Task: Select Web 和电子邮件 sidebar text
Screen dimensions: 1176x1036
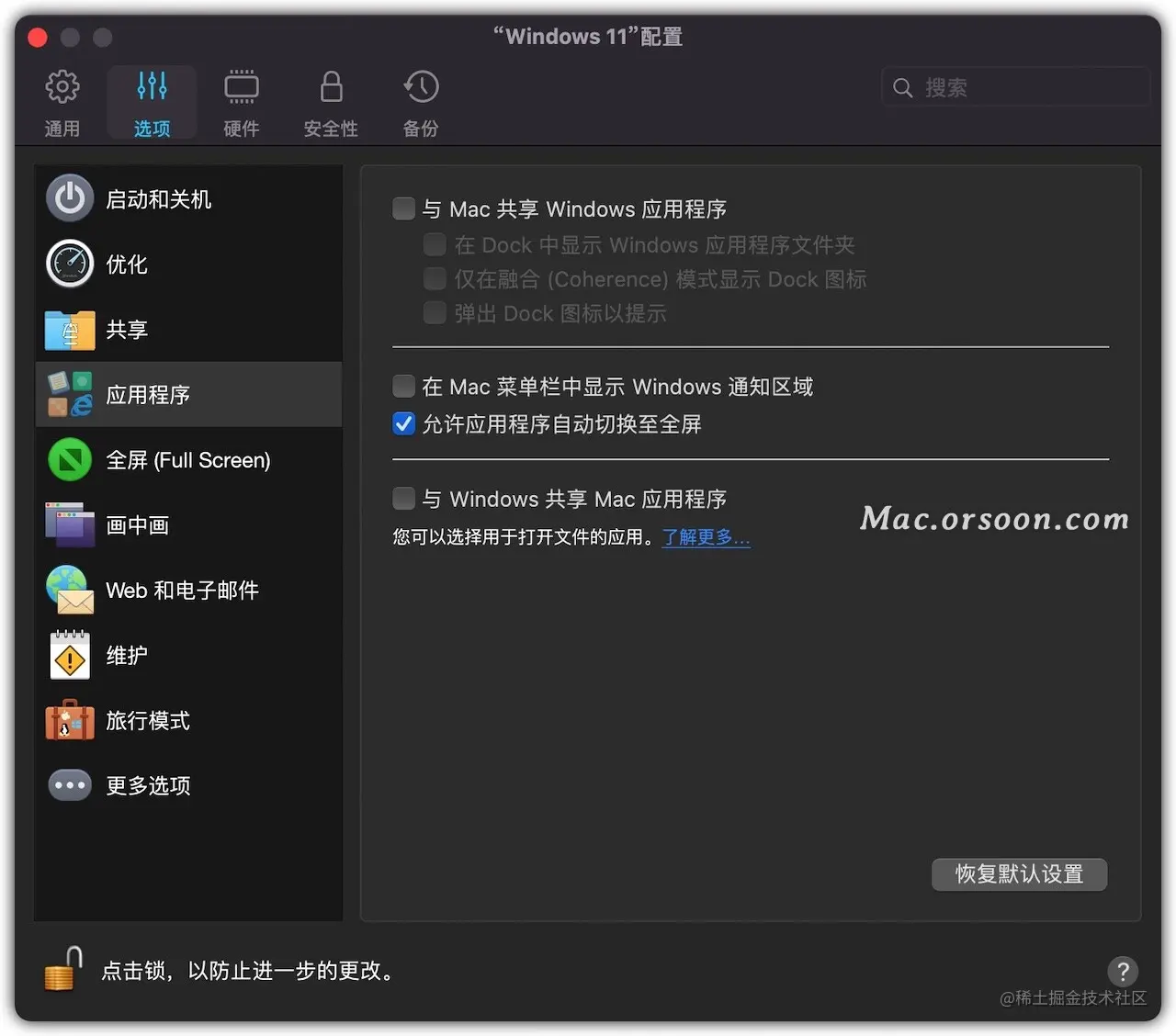Action: point(182,591)
